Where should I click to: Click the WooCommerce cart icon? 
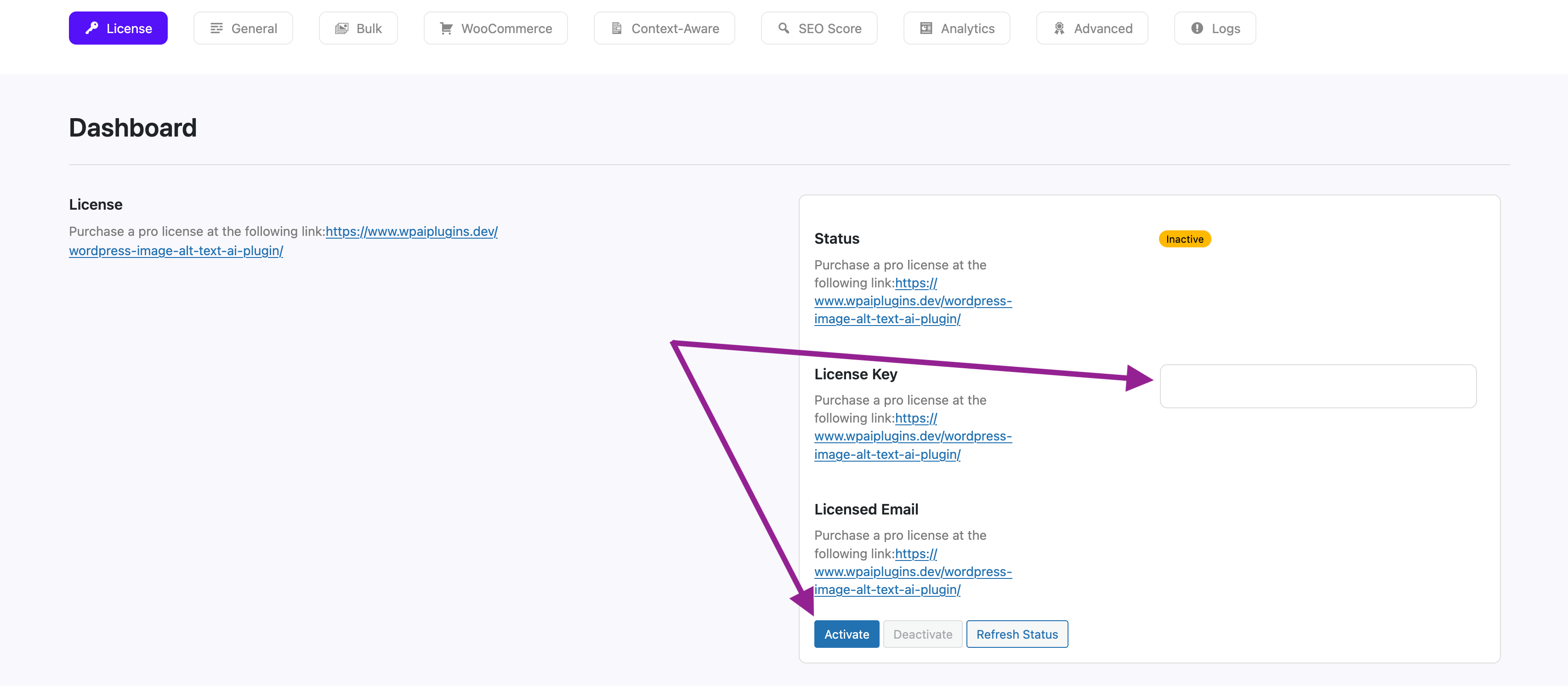pos(446,28)
